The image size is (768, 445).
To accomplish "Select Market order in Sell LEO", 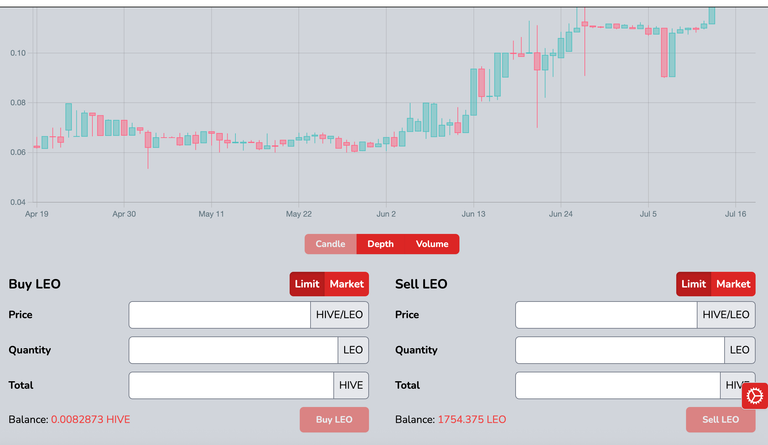I will coord(733,284).
